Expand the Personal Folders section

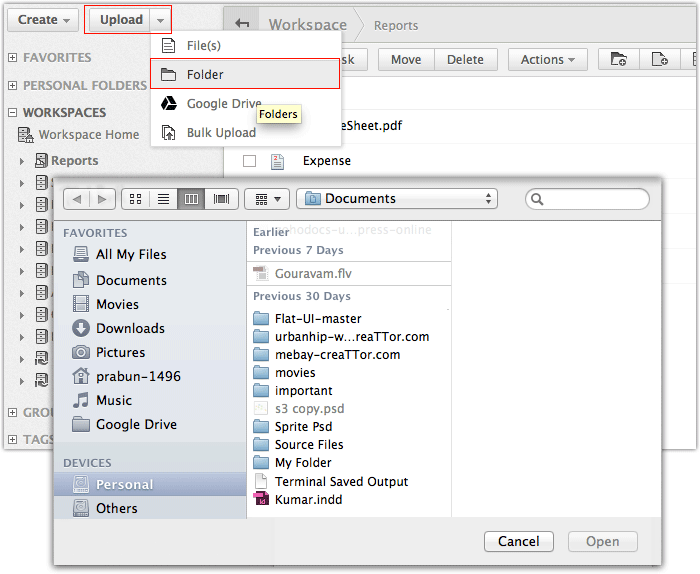pos(12,86)
